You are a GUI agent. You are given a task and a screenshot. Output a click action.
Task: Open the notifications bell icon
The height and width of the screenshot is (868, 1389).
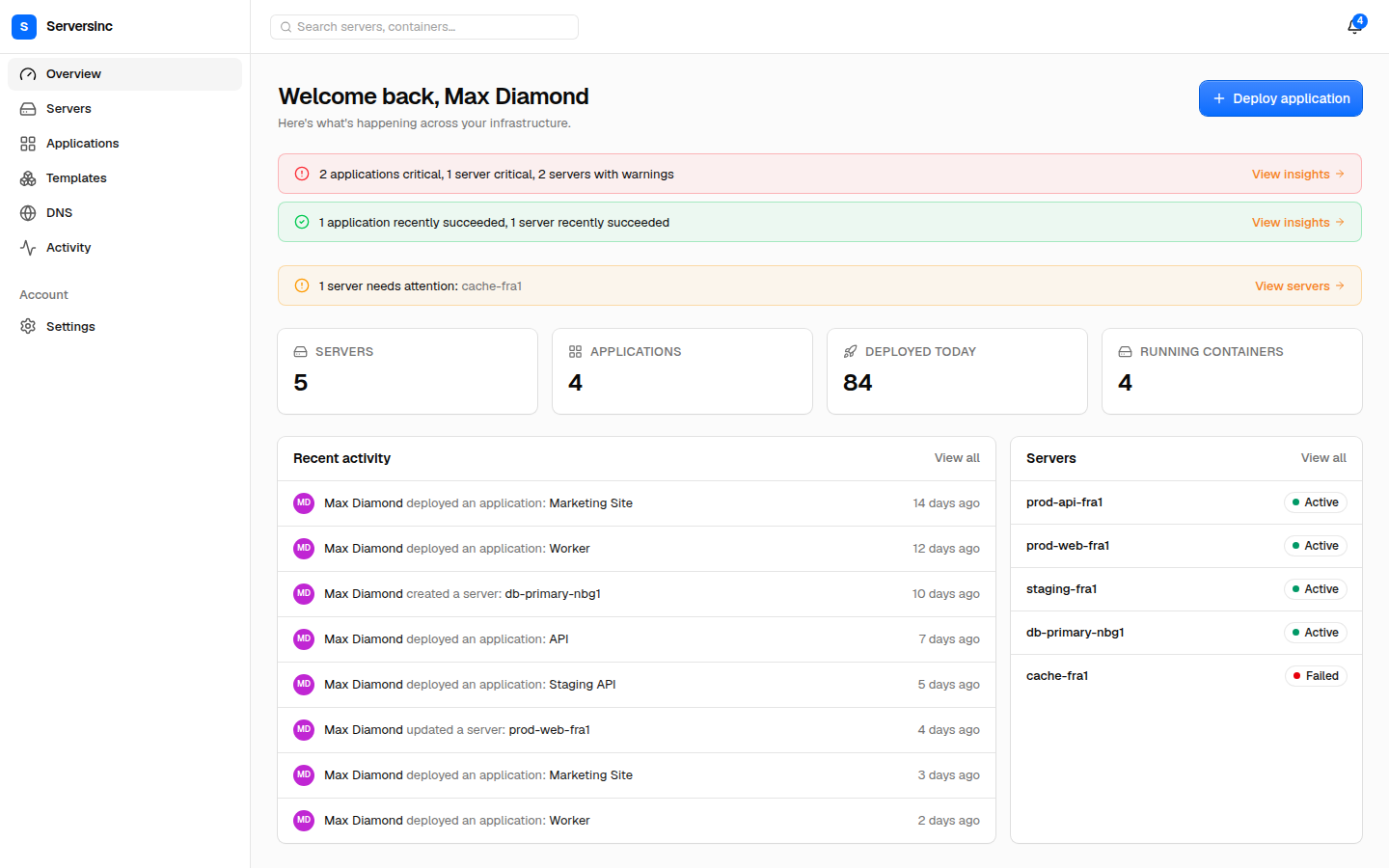pos(1354,26)
